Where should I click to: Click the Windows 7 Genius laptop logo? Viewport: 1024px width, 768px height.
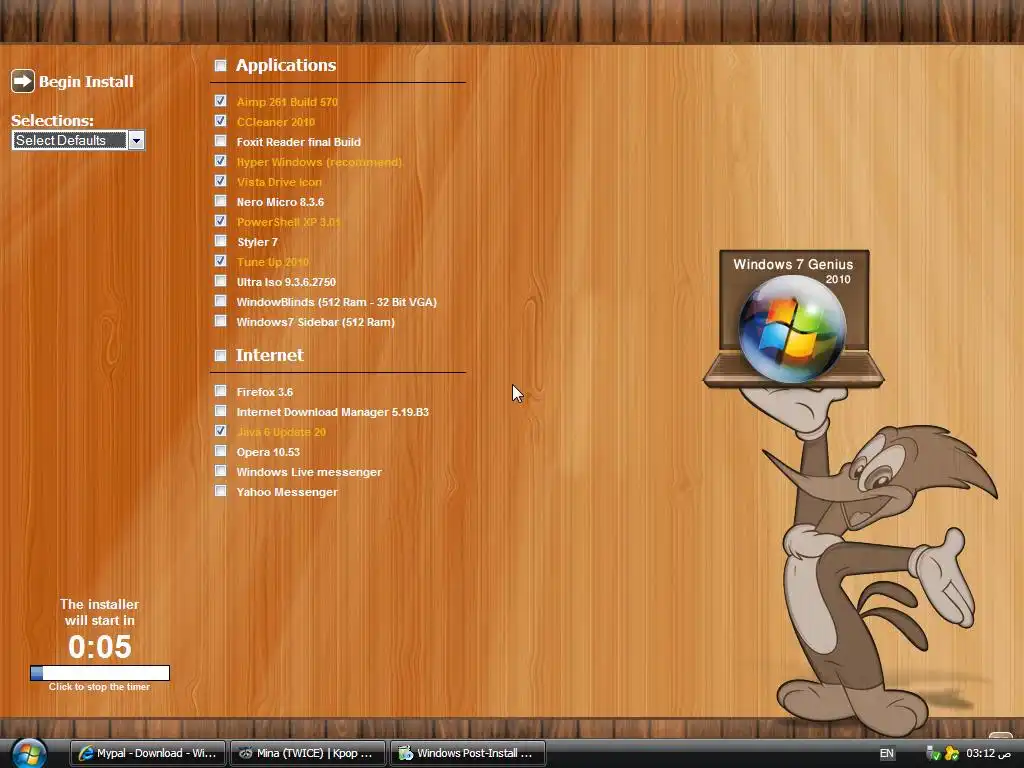click(793, 318)
